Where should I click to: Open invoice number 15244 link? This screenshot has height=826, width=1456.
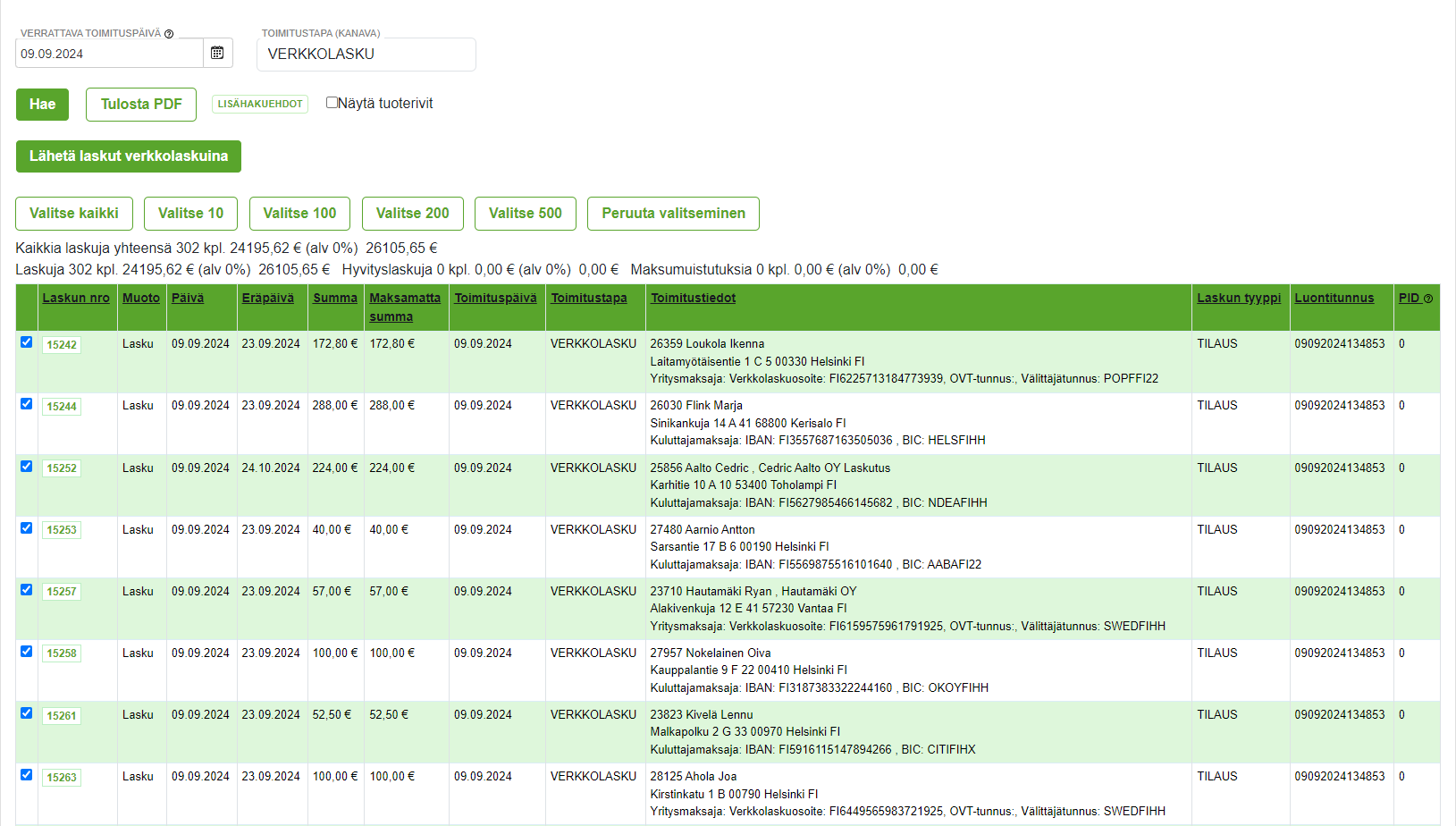click(x=62, y=407)
